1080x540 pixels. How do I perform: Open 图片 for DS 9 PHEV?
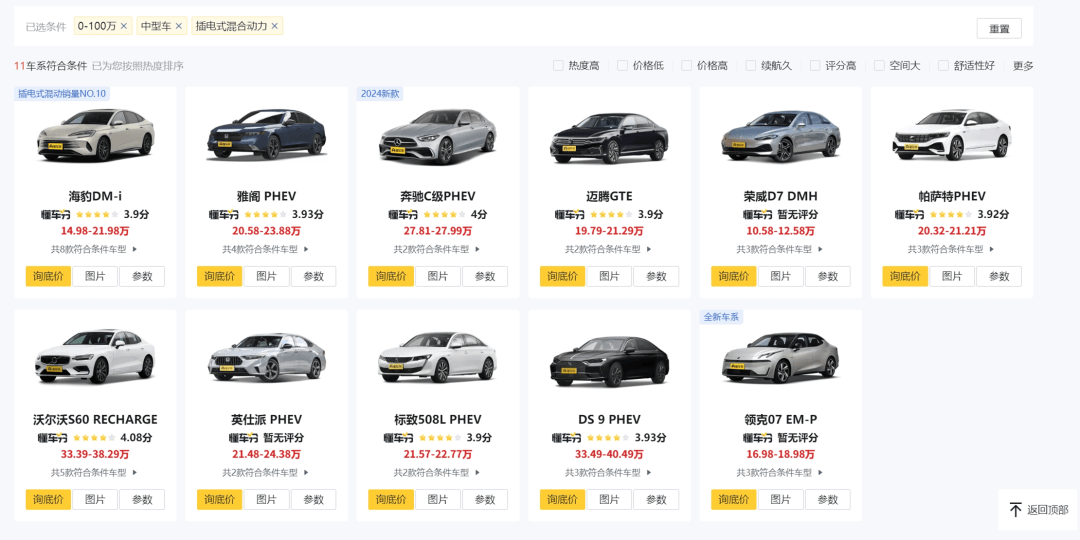609,499
